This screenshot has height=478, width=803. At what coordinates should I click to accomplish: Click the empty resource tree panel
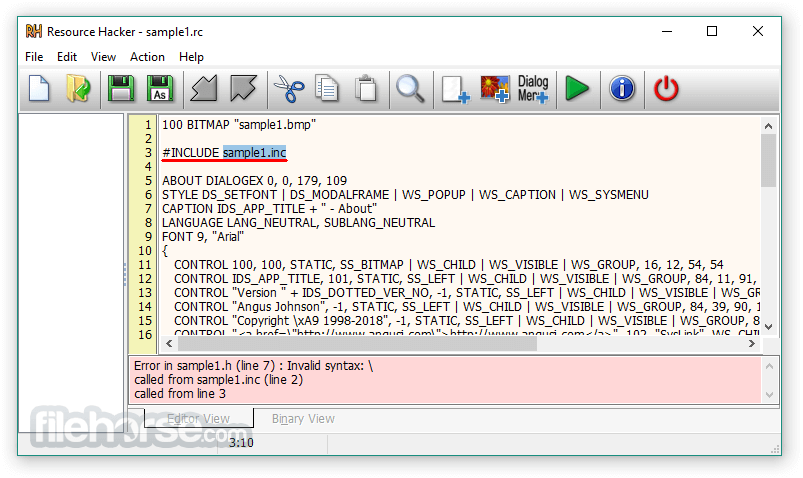click(x=71, y=273)
